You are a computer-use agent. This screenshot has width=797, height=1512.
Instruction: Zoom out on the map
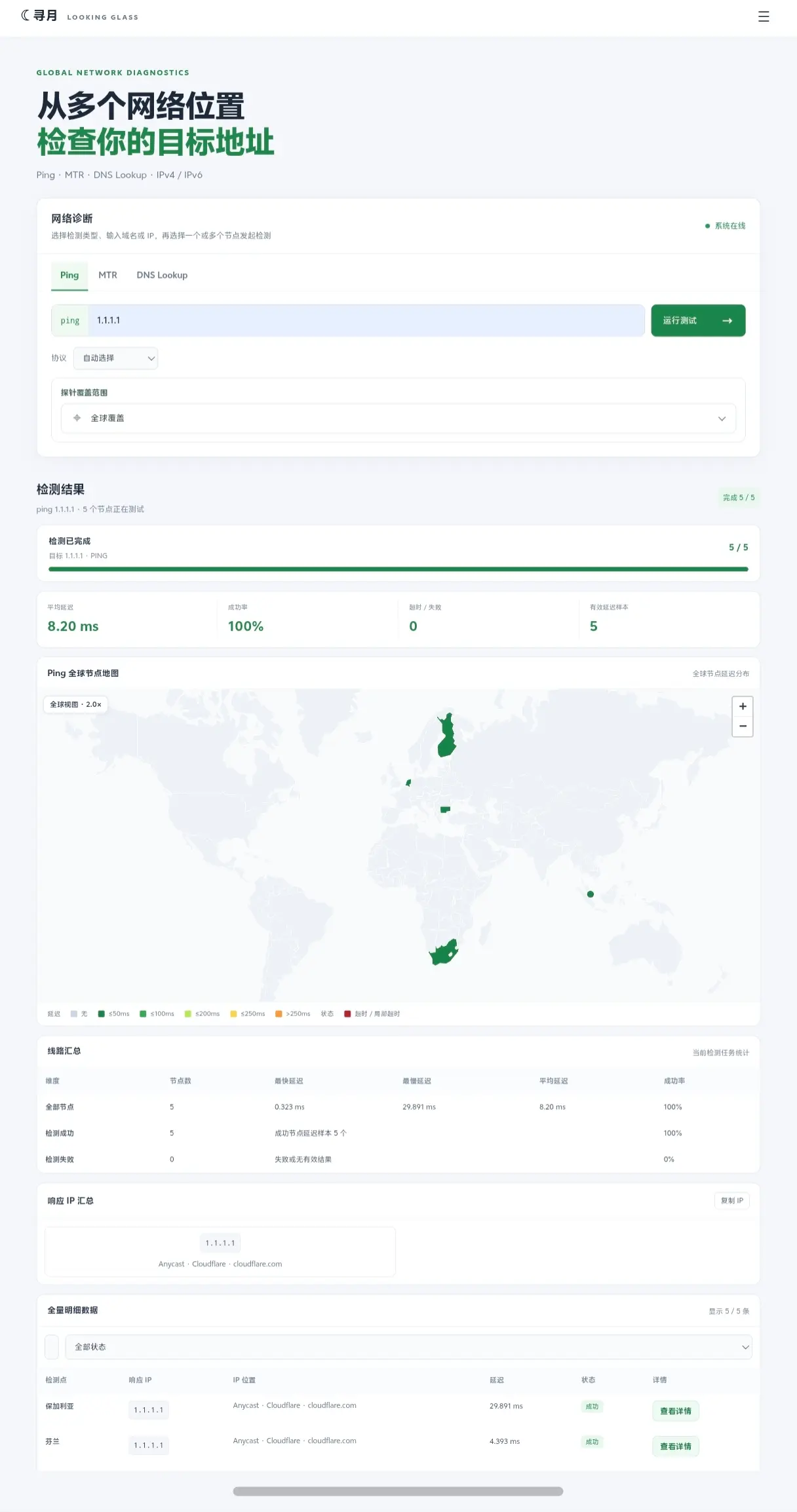(x=743, y=726)
